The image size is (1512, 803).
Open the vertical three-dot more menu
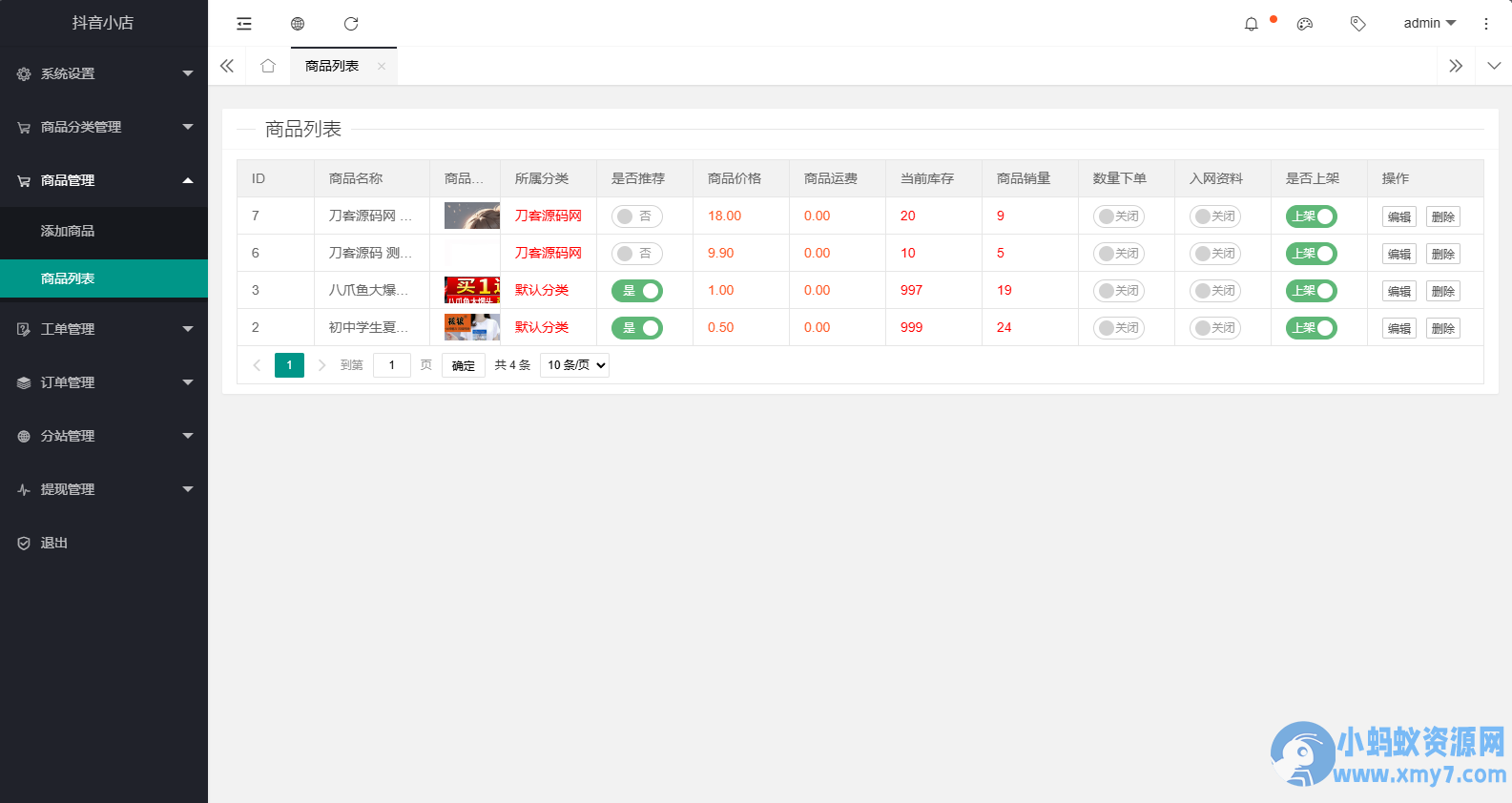pos(1486,24)
